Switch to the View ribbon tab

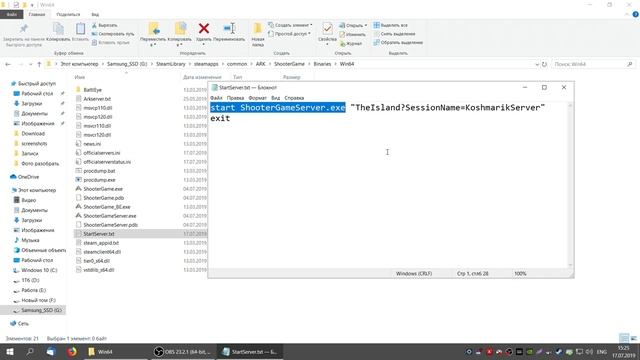tap(95, 14)
